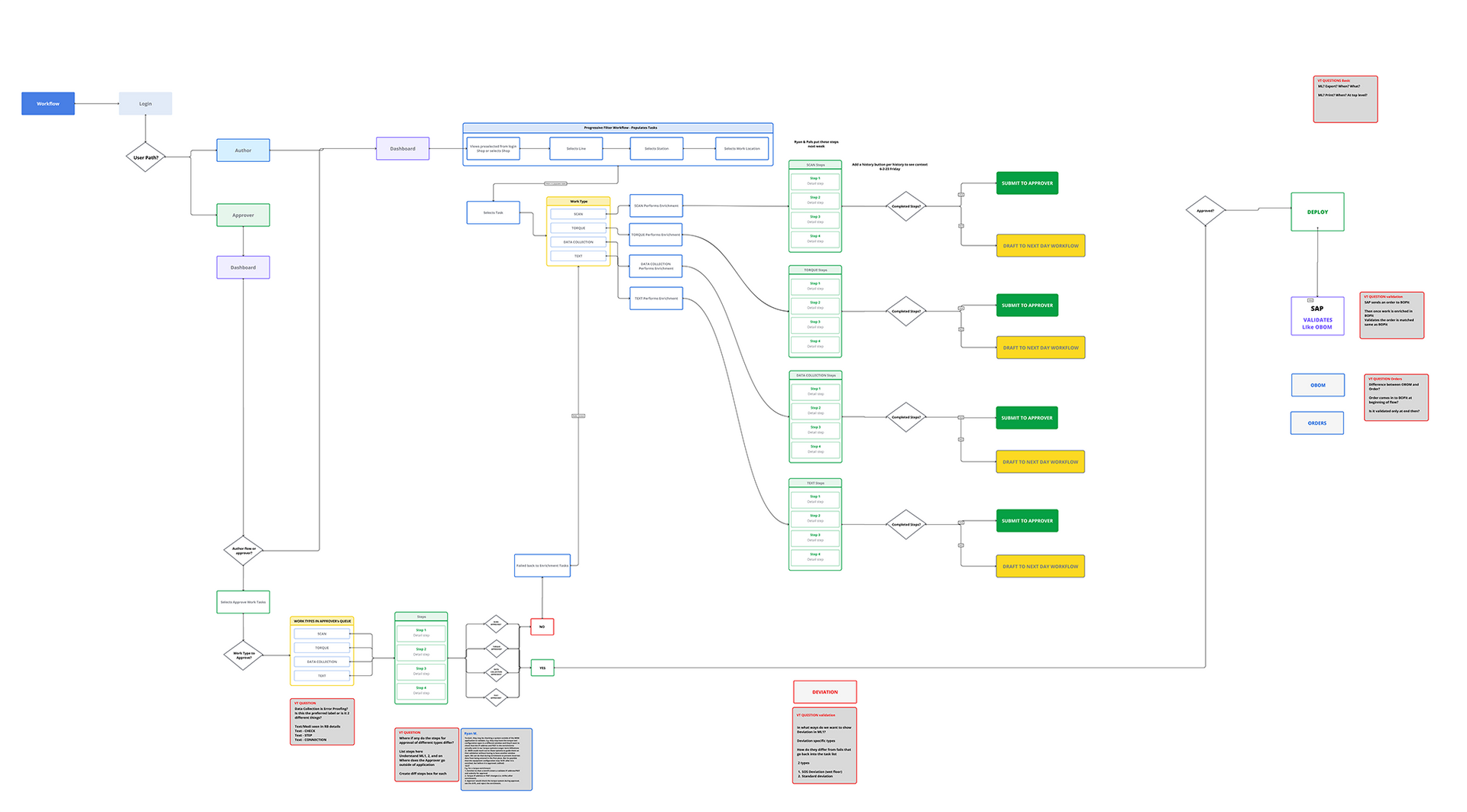Click DRAFT TO NEXT DAY WORKFLOW for TEXT

click(x=1041, y=567)
